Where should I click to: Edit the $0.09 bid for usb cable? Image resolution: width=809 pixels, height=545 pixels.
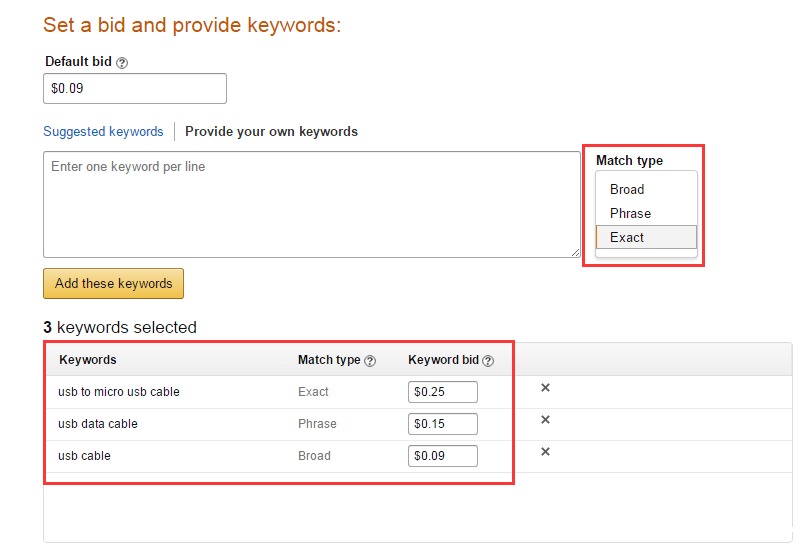(442, 456)
